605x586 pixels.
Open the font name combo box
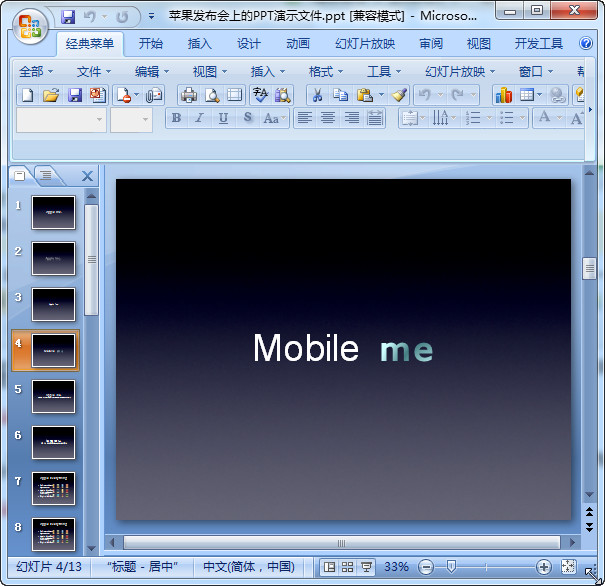(61, 120)
